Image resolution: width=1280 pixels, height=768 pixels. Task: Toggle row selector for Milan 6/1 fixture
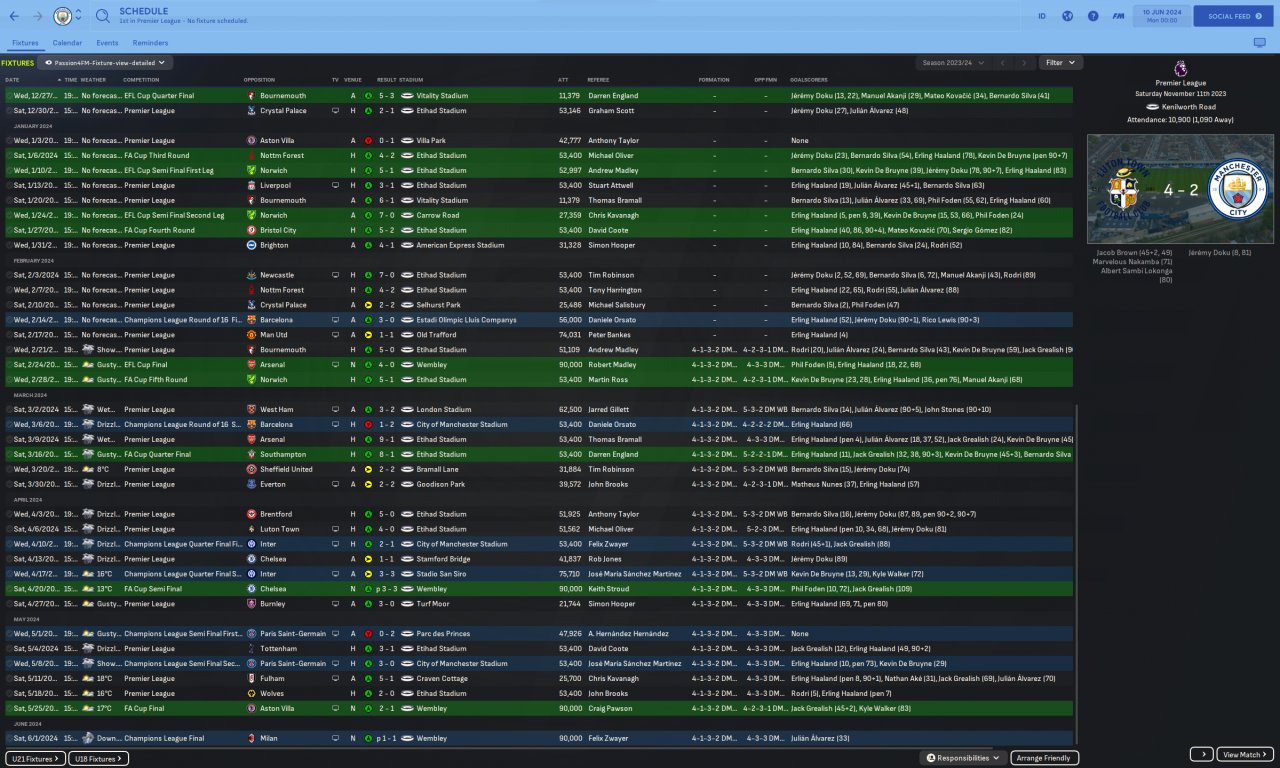(9, 738)
